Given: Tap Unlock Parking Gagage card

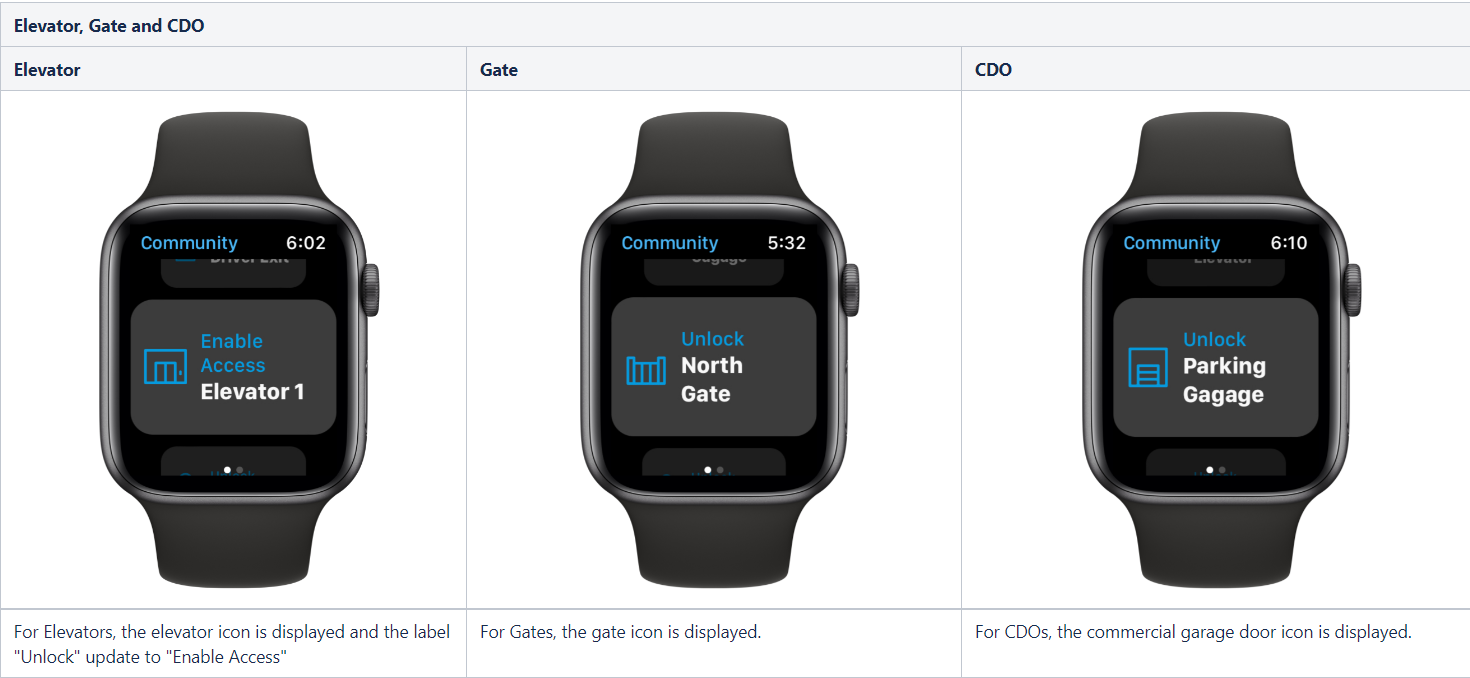Looking at the screenshot, I should [x=1216, y=367].
